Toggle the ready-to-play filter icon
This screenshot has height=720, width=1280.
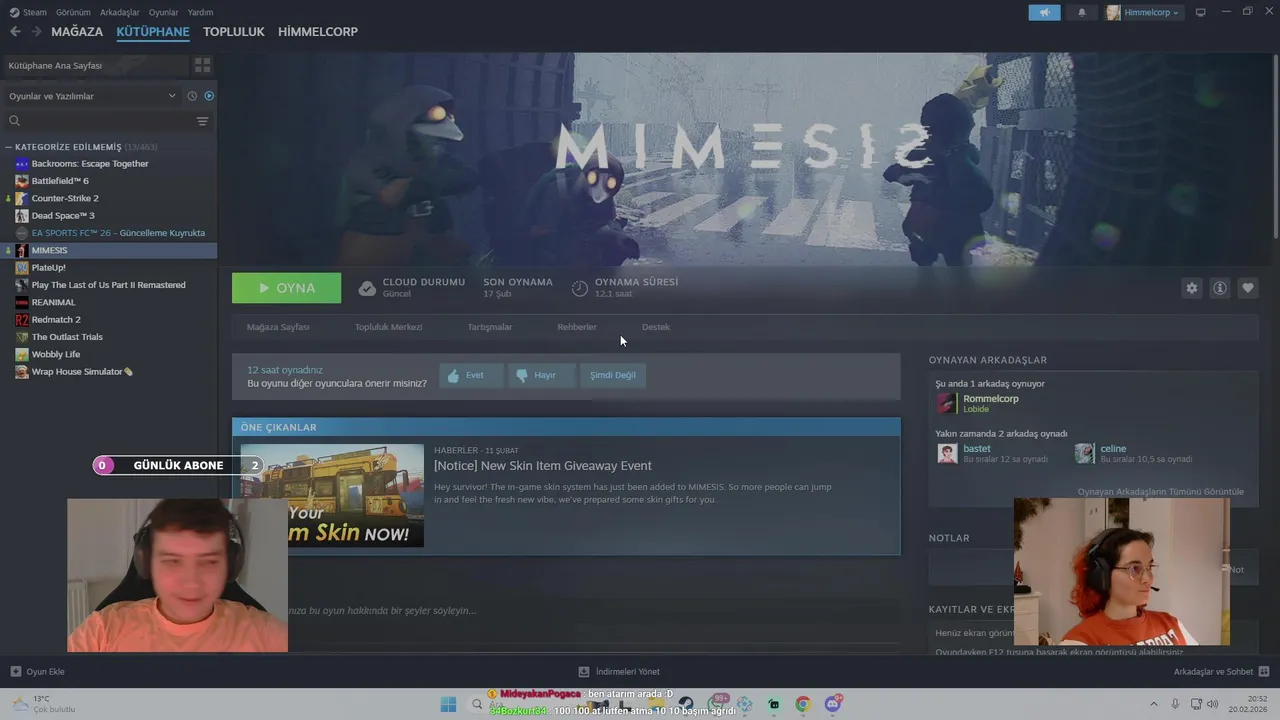(x=209, y=96)
